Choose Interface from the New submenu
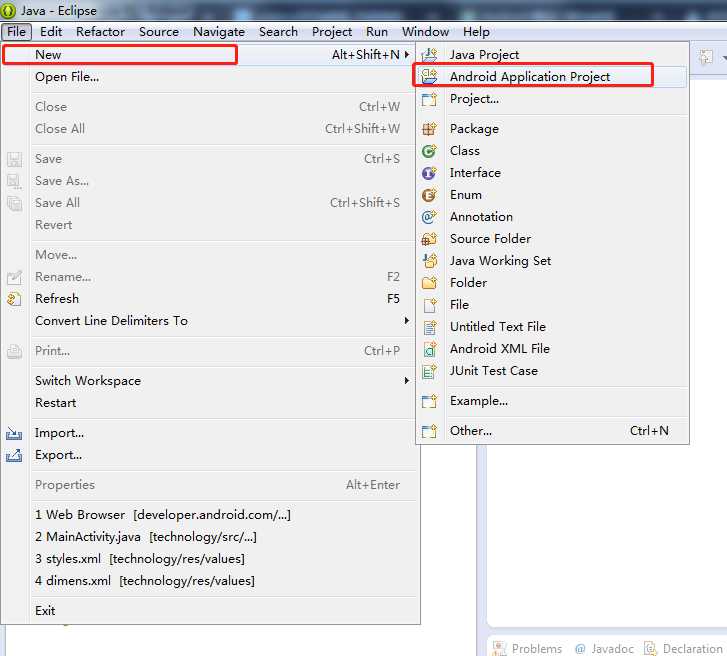 (552, 173)
